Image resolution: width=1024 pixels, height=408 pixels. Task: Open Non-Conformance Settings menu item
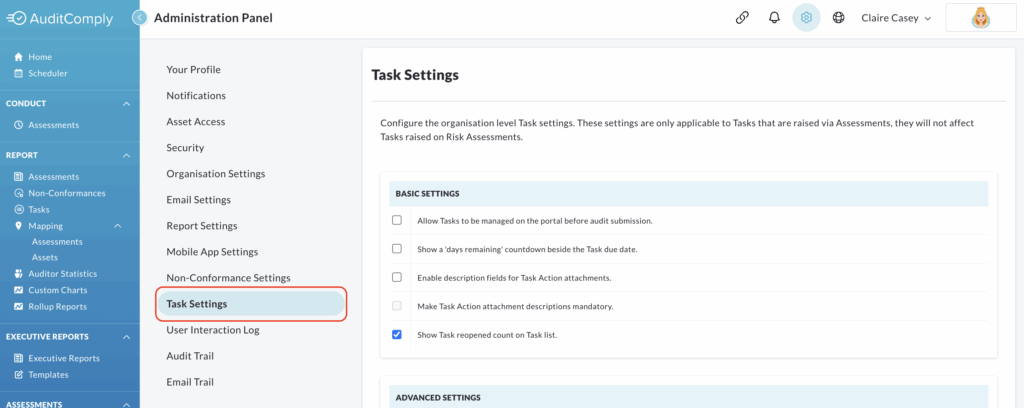(x=228, y=277)
